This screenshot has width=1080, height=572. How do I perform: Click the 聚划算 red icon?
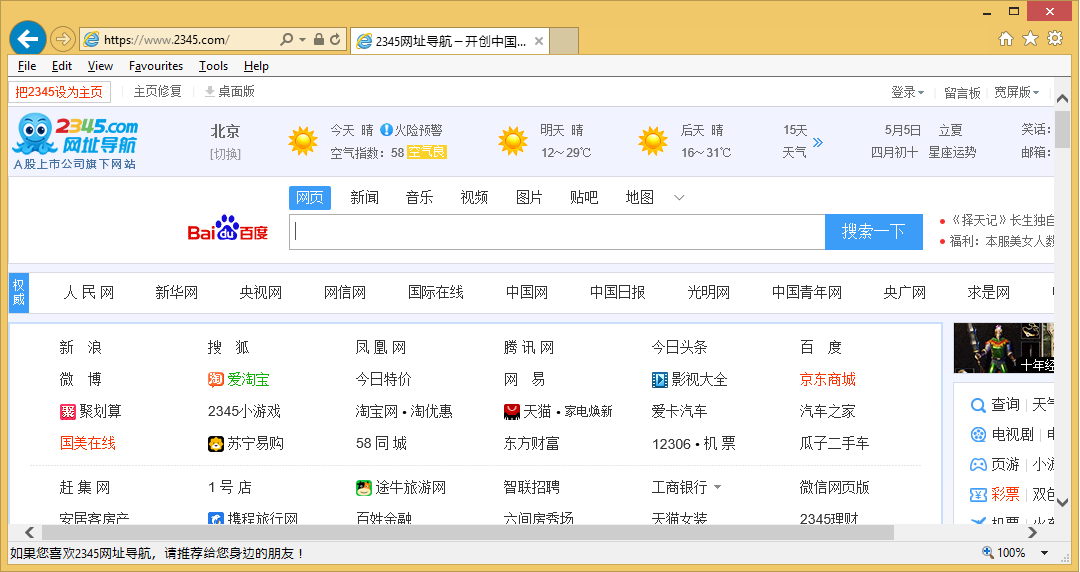click(x=68, y=412)
